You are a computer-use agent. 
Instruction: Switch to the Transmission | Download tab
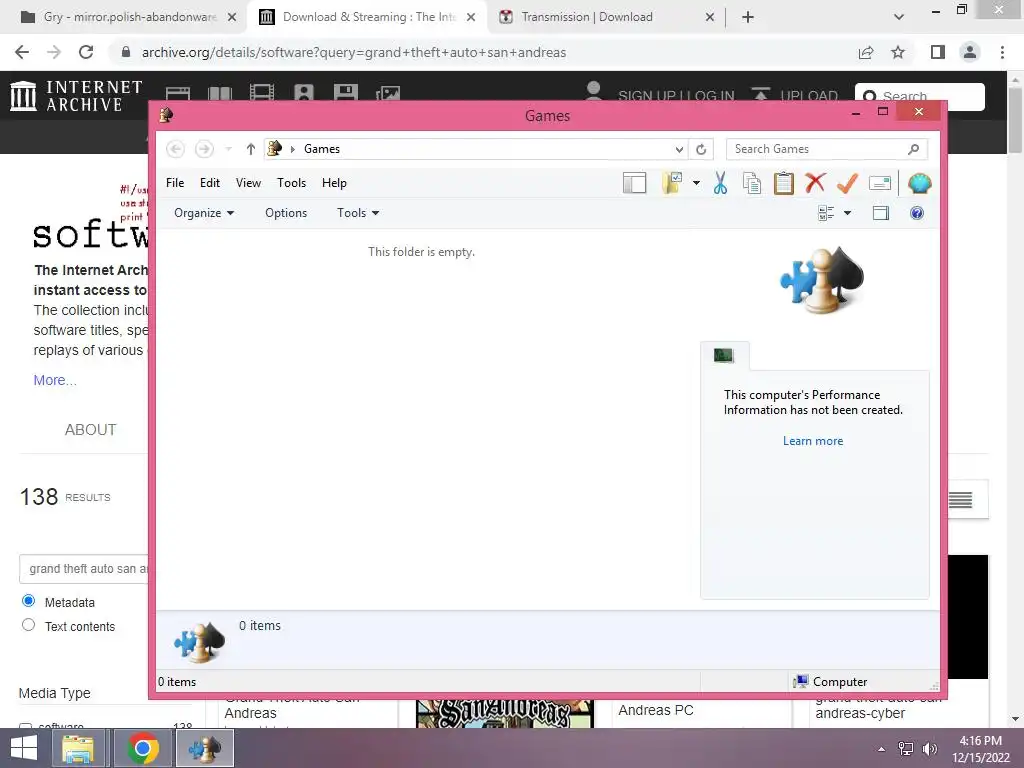605,17
